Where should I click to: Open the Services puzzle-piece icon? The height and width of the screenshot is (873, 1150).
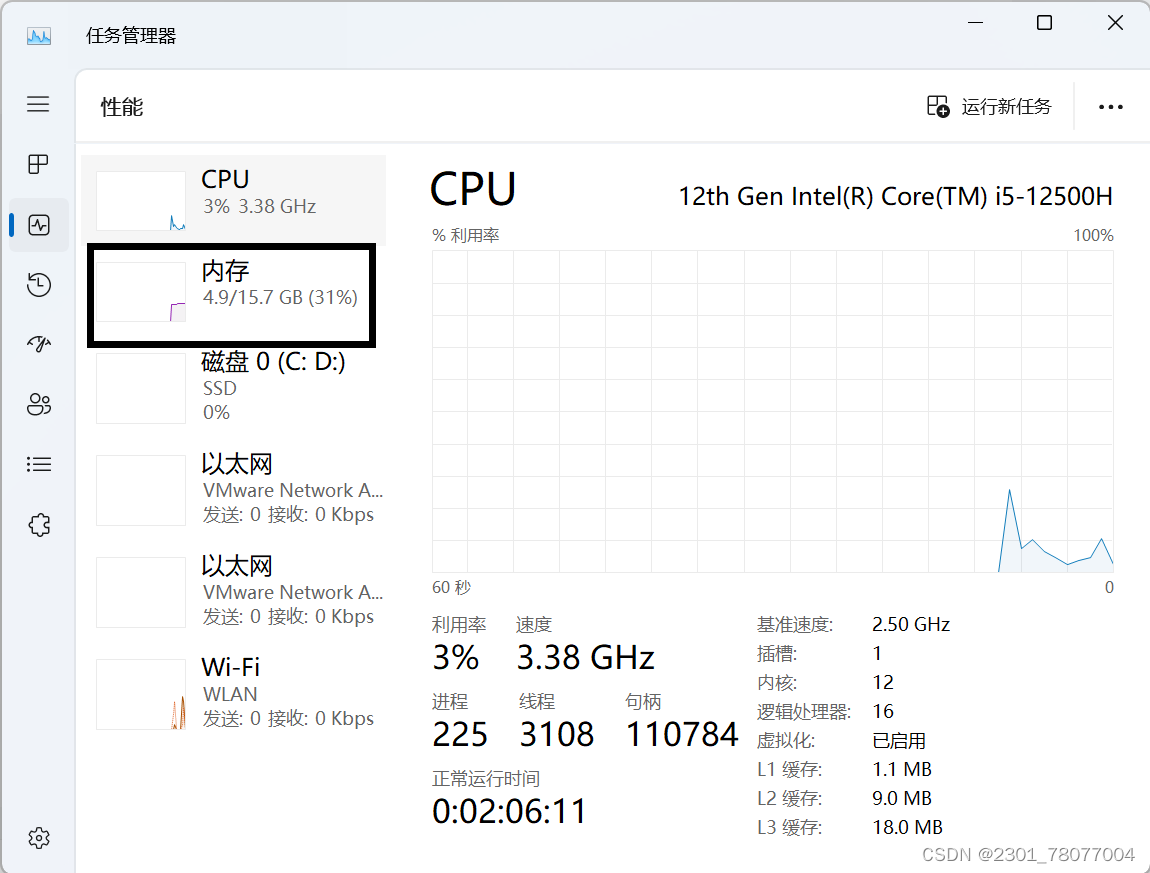pos(39,525)
